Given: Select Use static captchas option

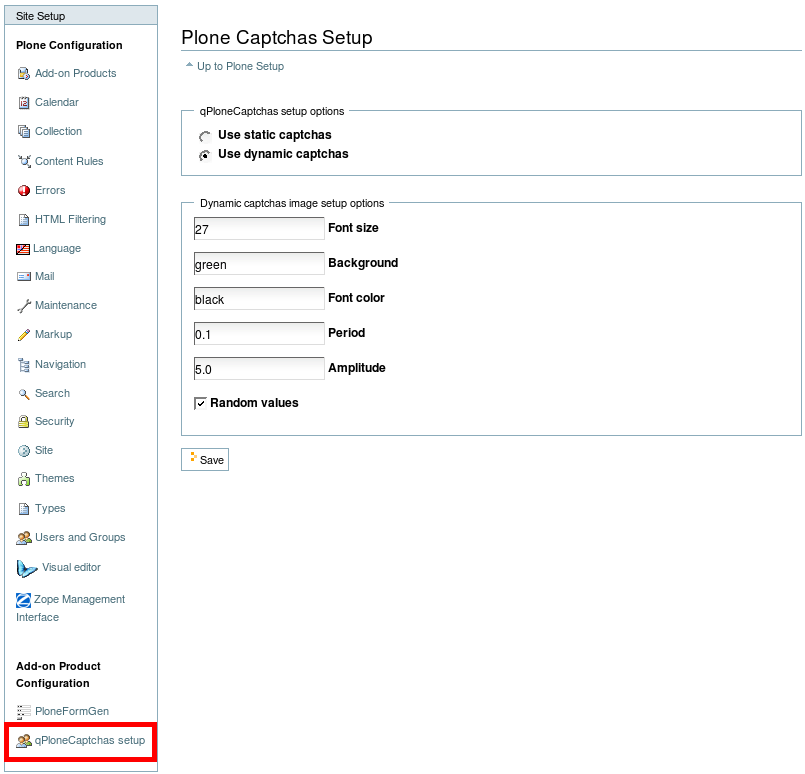Looking at the screenshot, I should [x=205, y=136].
